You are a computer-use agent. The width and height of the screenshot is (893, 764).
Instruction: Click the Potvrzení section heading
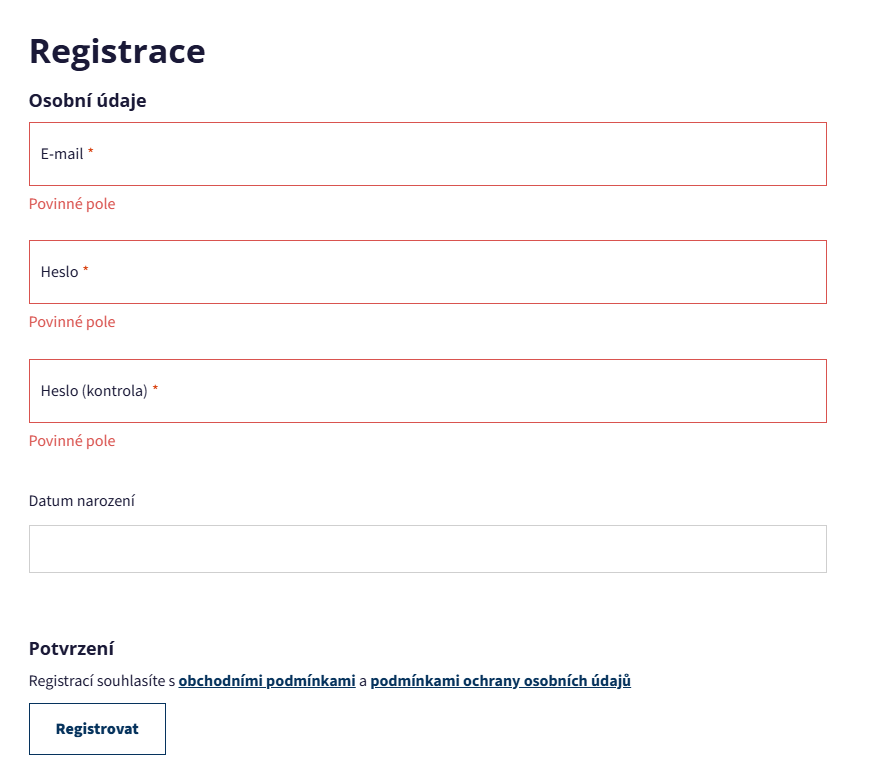click(72, 648)
